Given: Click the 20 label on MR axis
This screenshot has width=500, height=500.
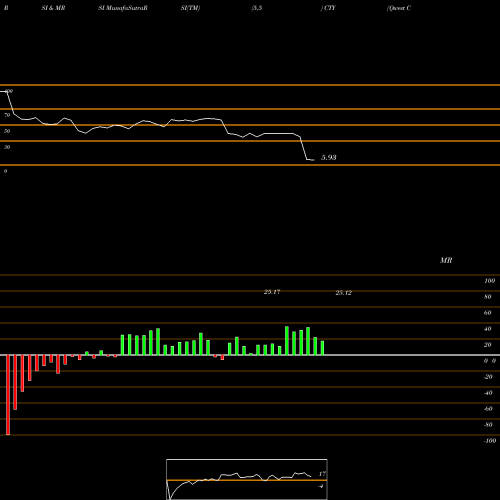Looking at the screenshot, I should (488, 345).
